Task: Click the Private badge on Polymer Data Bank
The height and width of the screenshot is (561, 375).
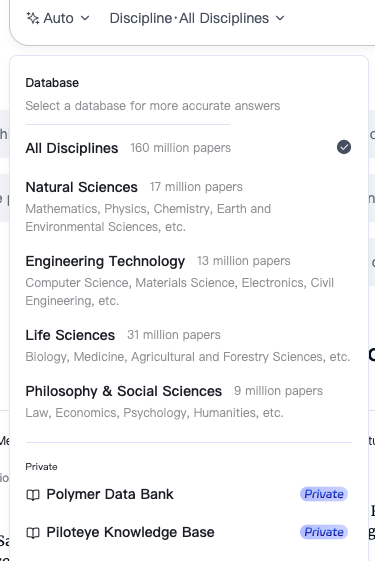Action: pos(323,494)
